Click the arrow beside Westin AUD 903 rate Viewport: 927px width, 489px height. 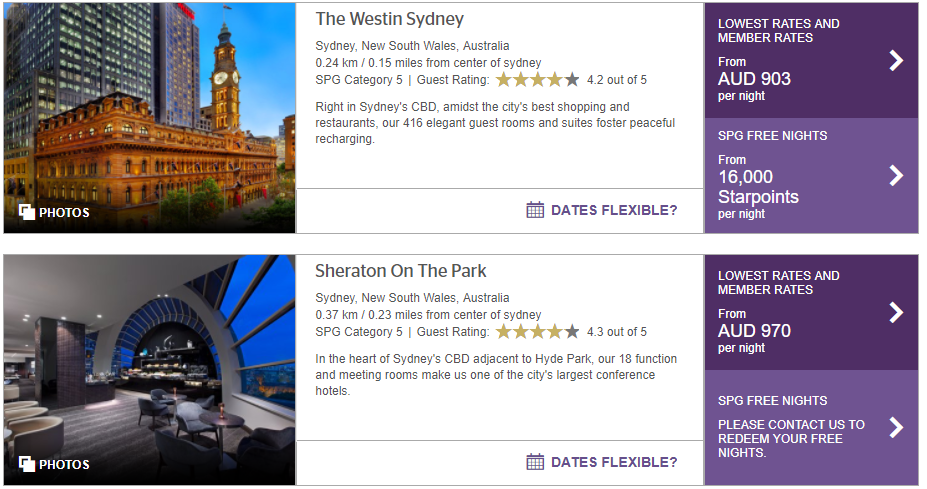[x=896, y=60]
